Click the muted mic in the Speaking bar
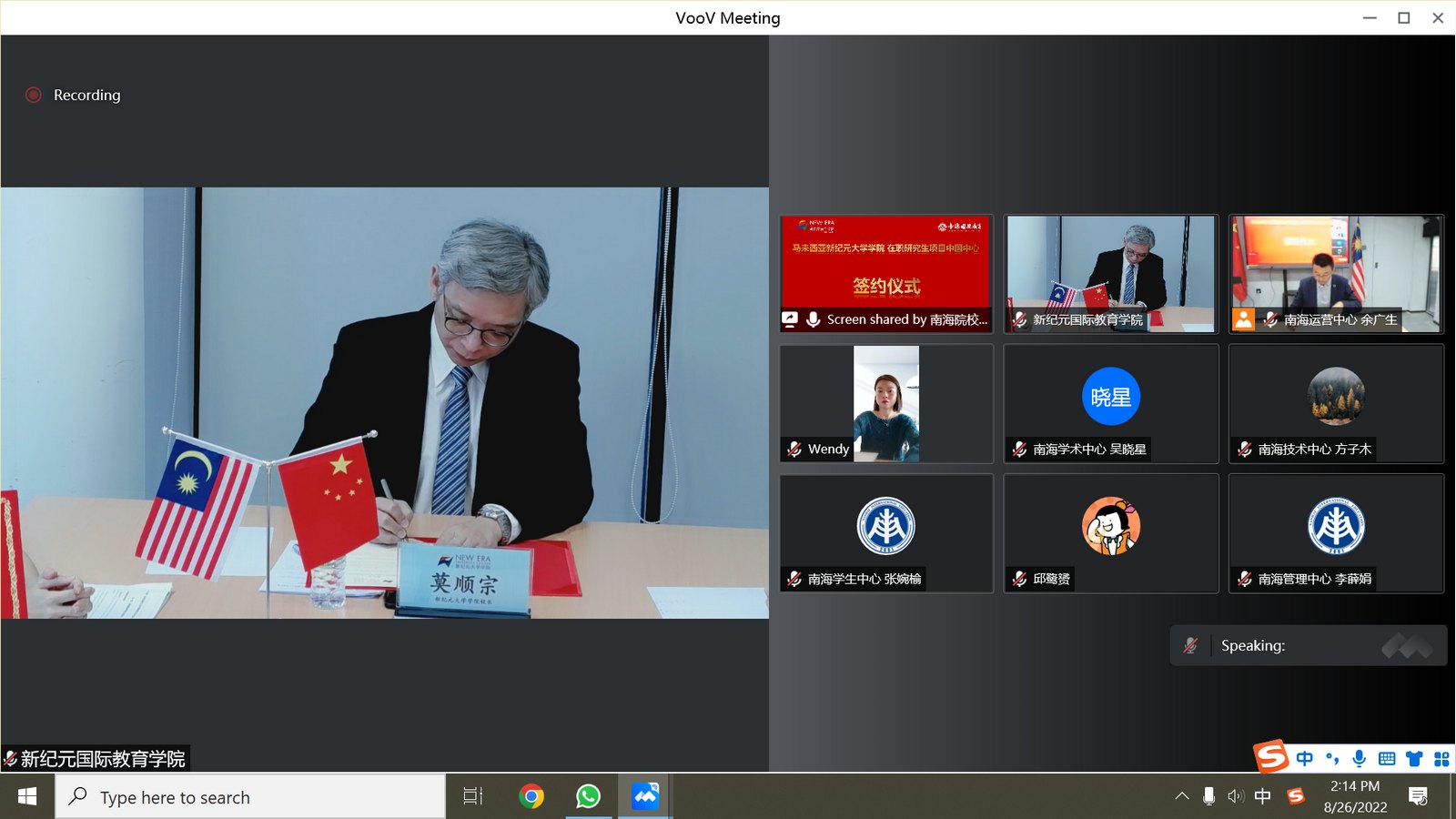This screenshot has width=1456, height=819. [1190, 645]
